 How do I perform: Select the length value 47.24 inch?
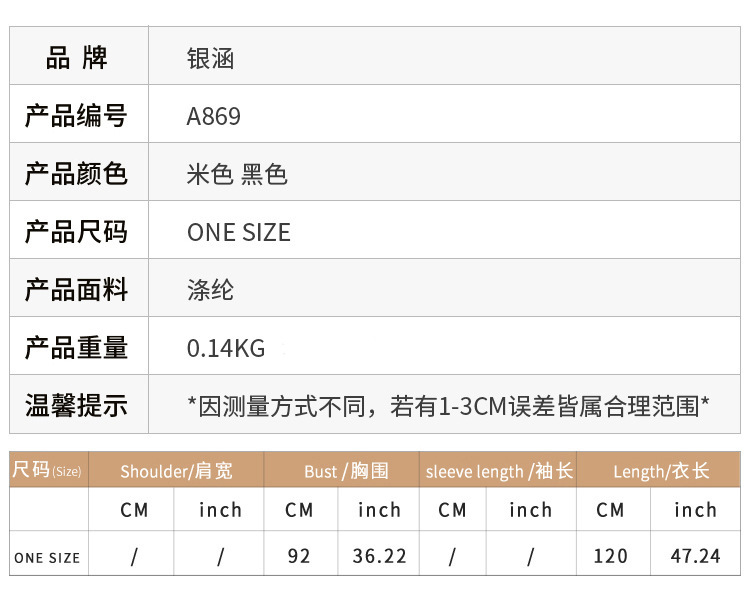(695, 557)
